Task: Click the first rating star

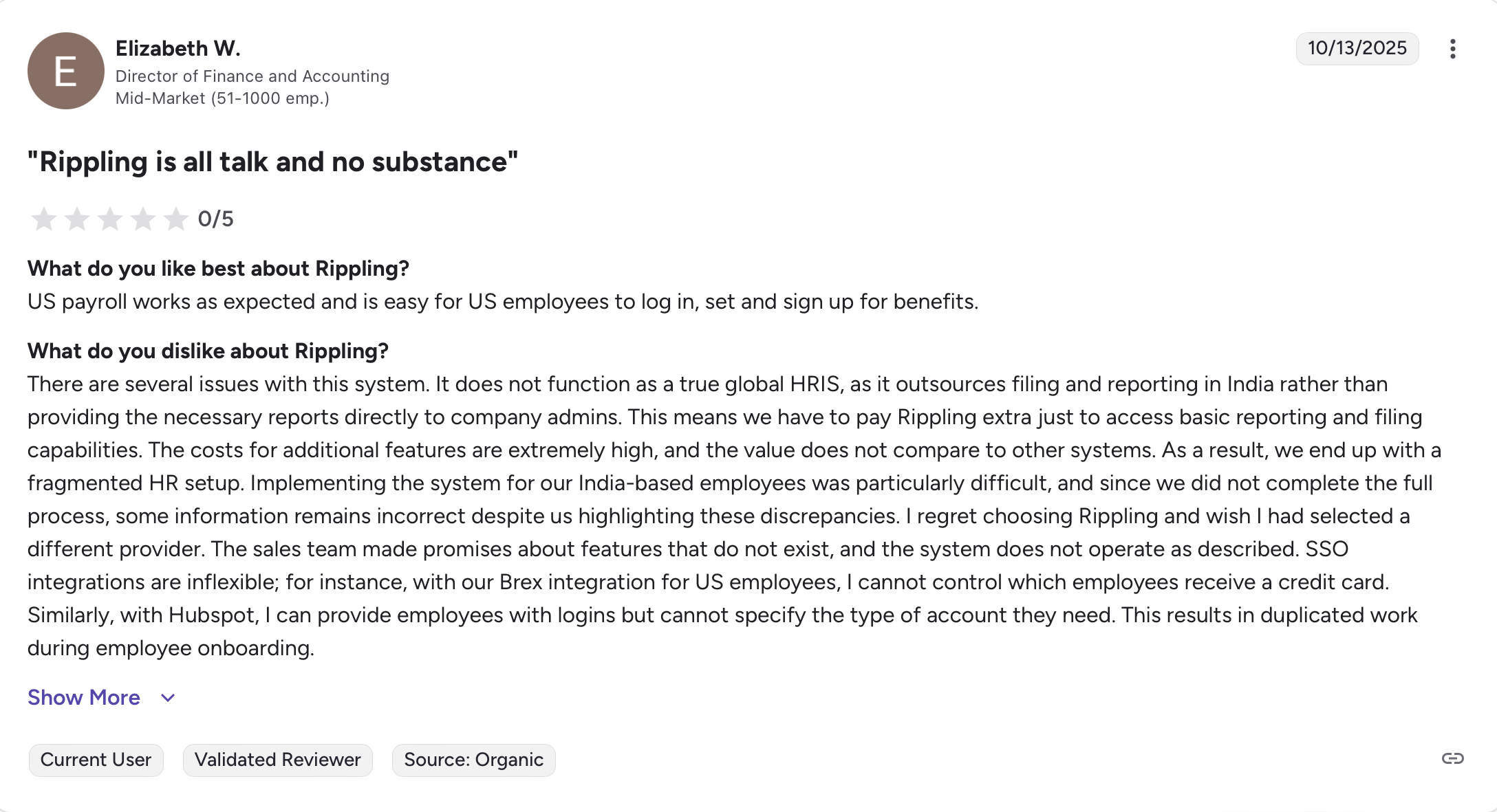Action: click(x=44, y=219)
